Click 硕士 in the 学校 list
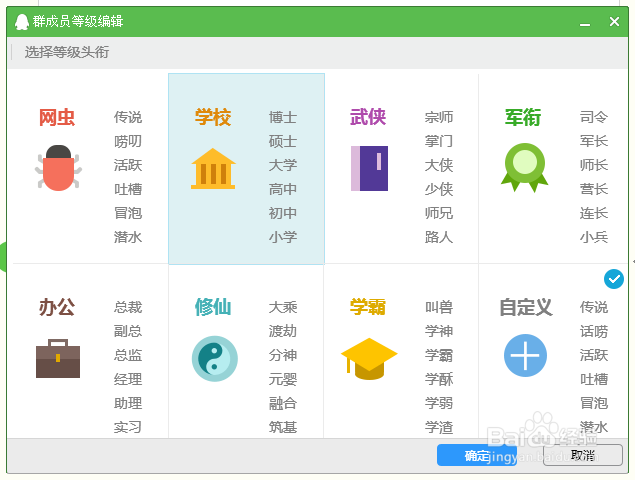 pos(283,141)
